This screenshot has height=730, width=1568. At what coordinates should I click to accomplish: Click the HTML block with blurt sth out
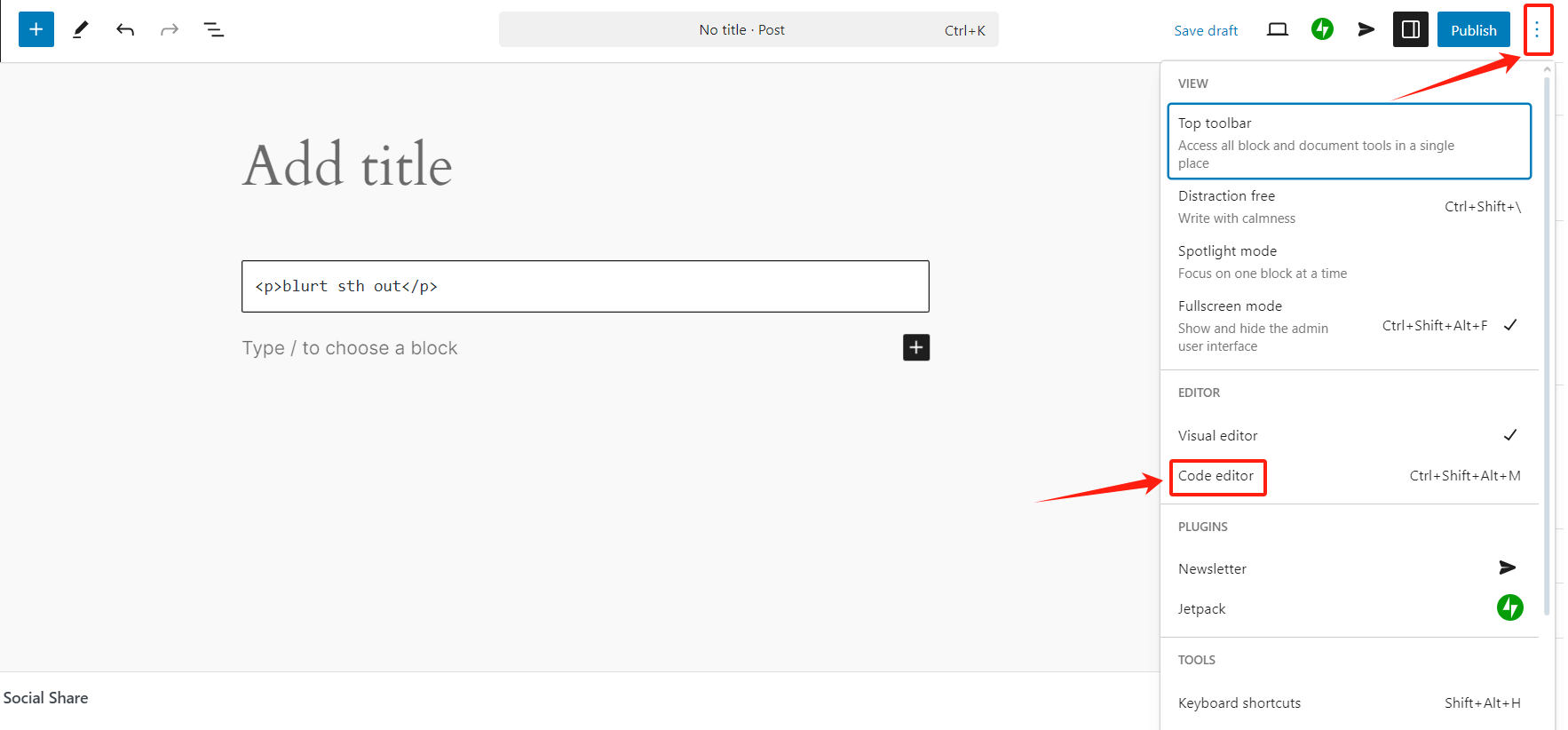click(x=585, y=286)
